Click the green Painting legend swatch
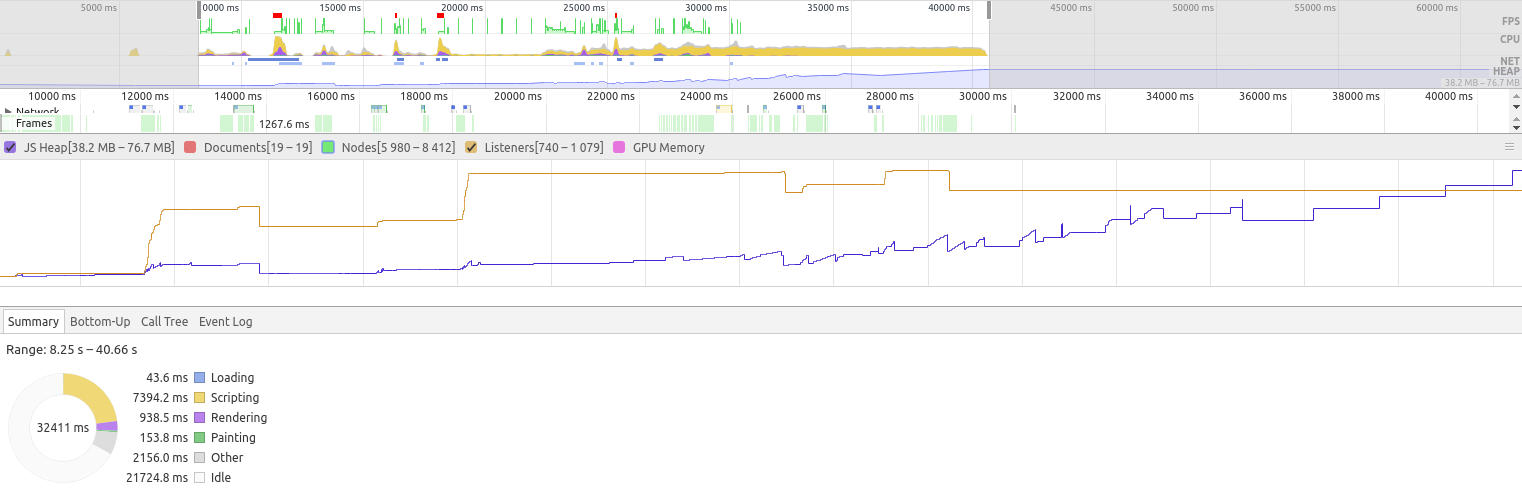 click(199, 438)
